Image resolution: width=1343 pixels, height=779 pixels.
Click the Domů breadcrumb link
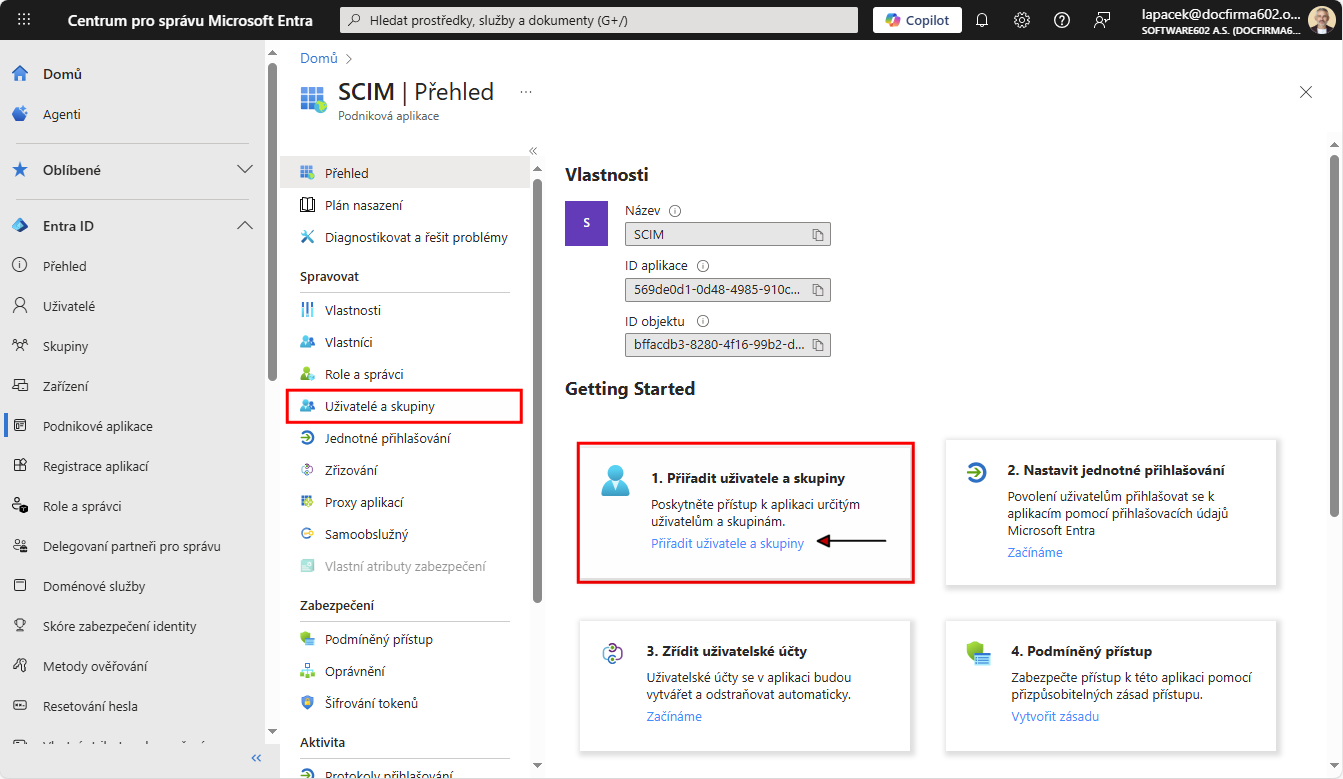click(319, 58)
